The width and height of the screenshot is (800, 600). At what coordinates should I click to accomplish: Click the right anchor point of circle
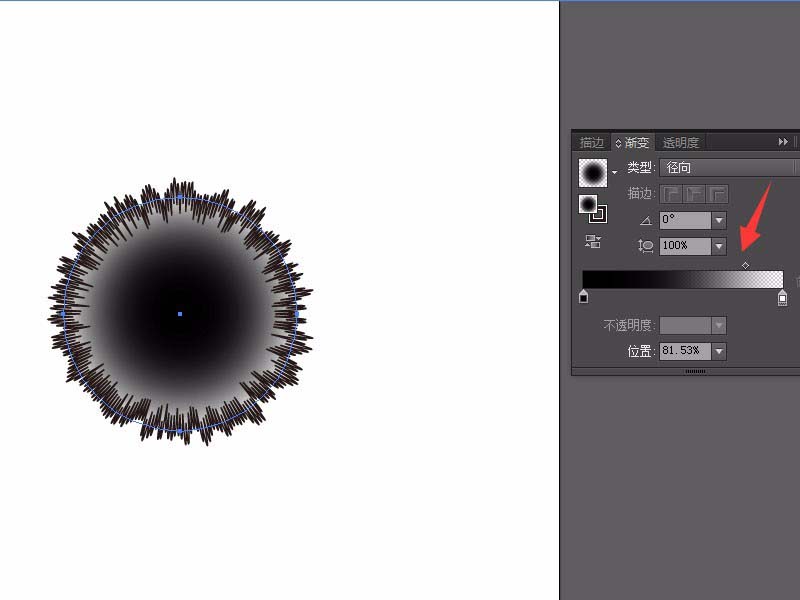pyautogui.click(x=296, y=314)
